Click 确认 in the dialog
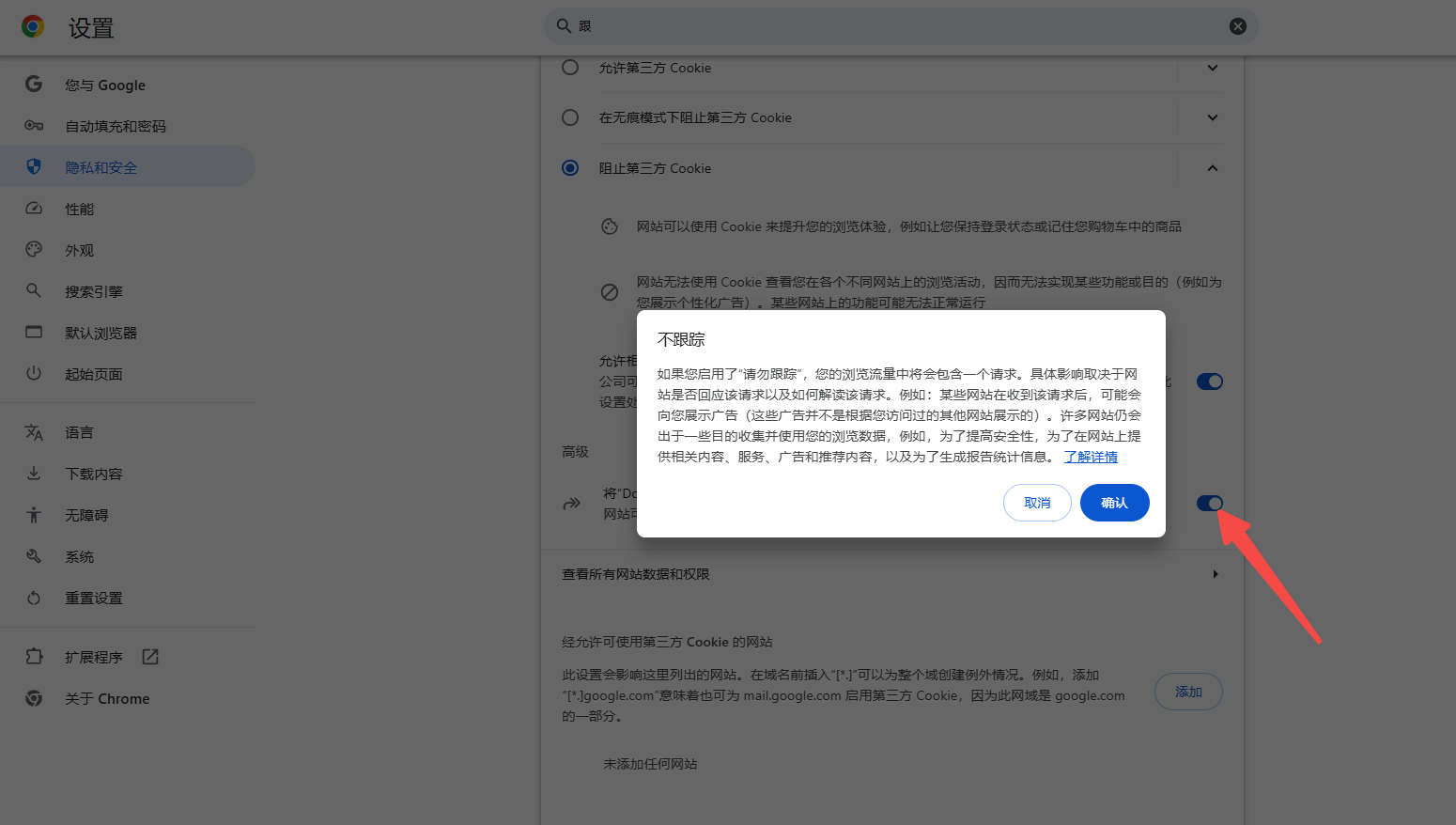 (1114, 503)
